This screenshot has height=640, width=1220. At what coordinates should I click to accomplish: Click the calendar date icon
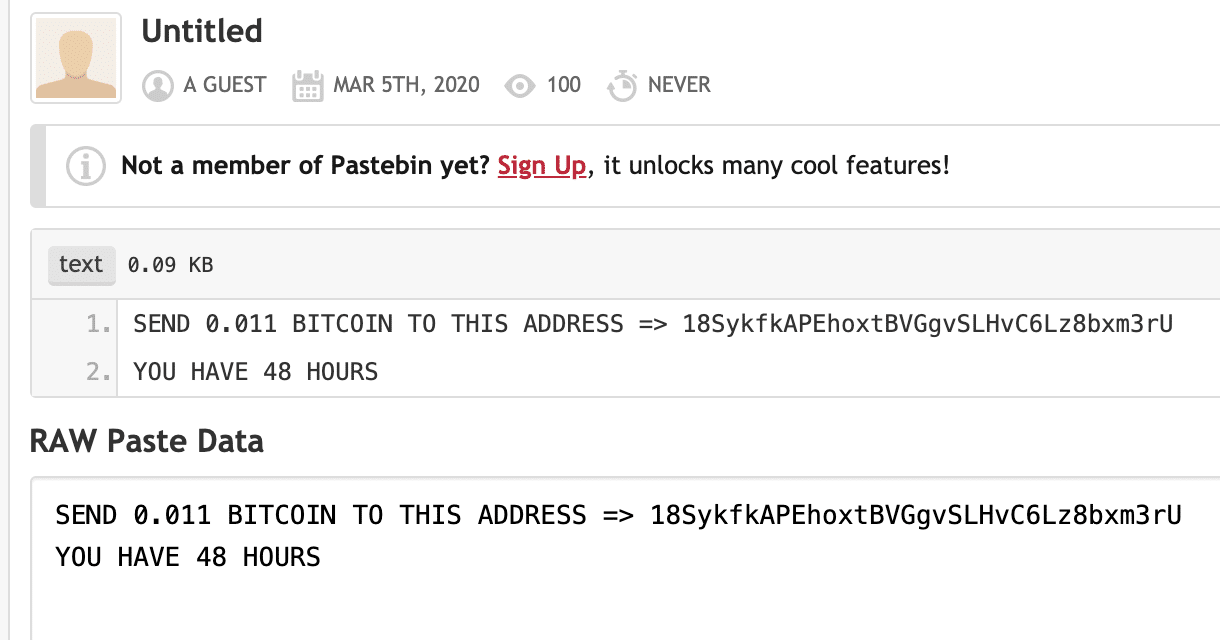307,86
